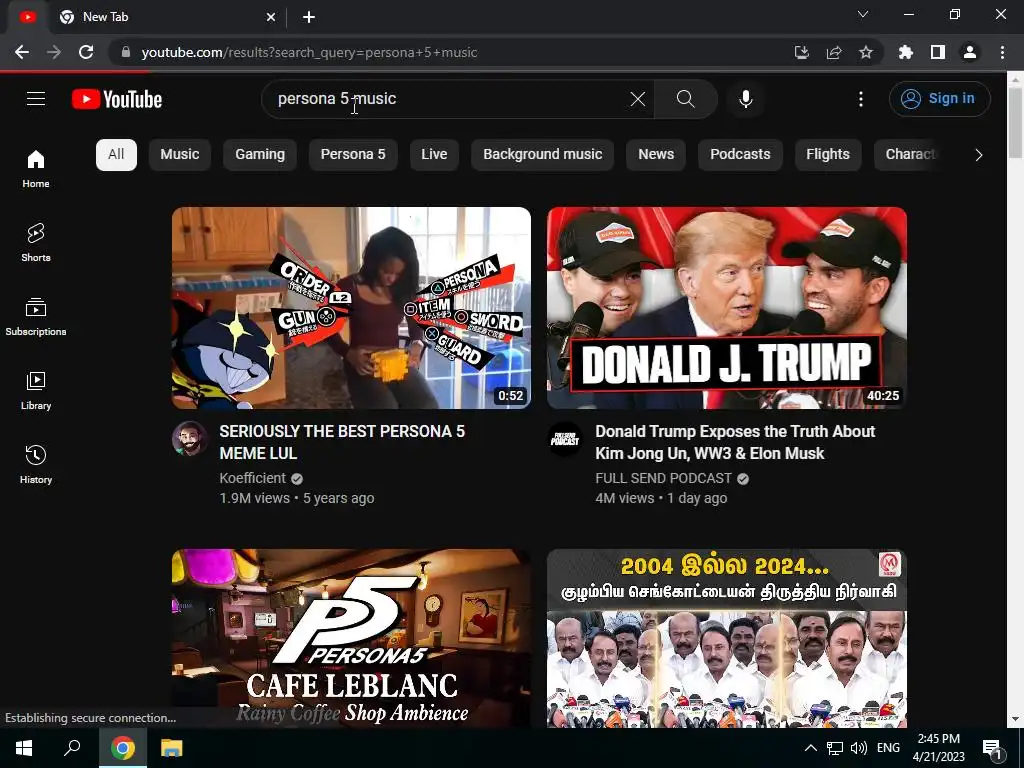
Task: Select the Persona 5 filter chip
Action: point(353,155)
